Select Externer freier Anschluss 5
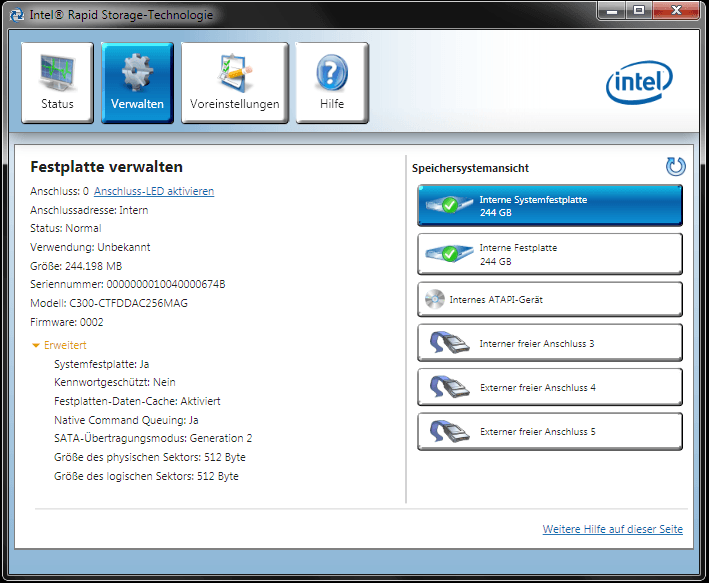The width and height of the screenshot is (709, 583). coord(550,431)
